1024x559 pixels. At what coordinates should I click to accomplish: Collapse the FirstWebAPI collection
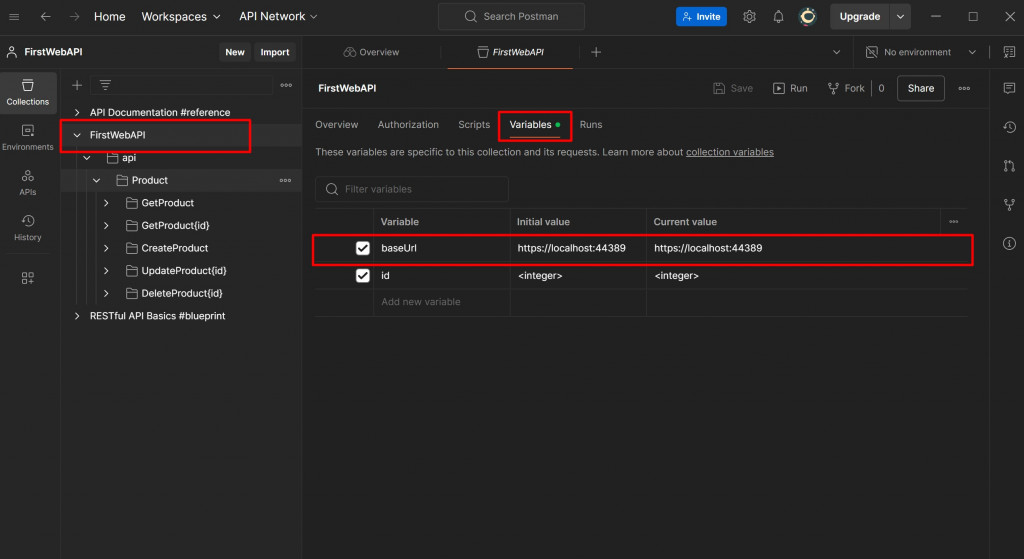pyautogui.click(x=77, y=135)
